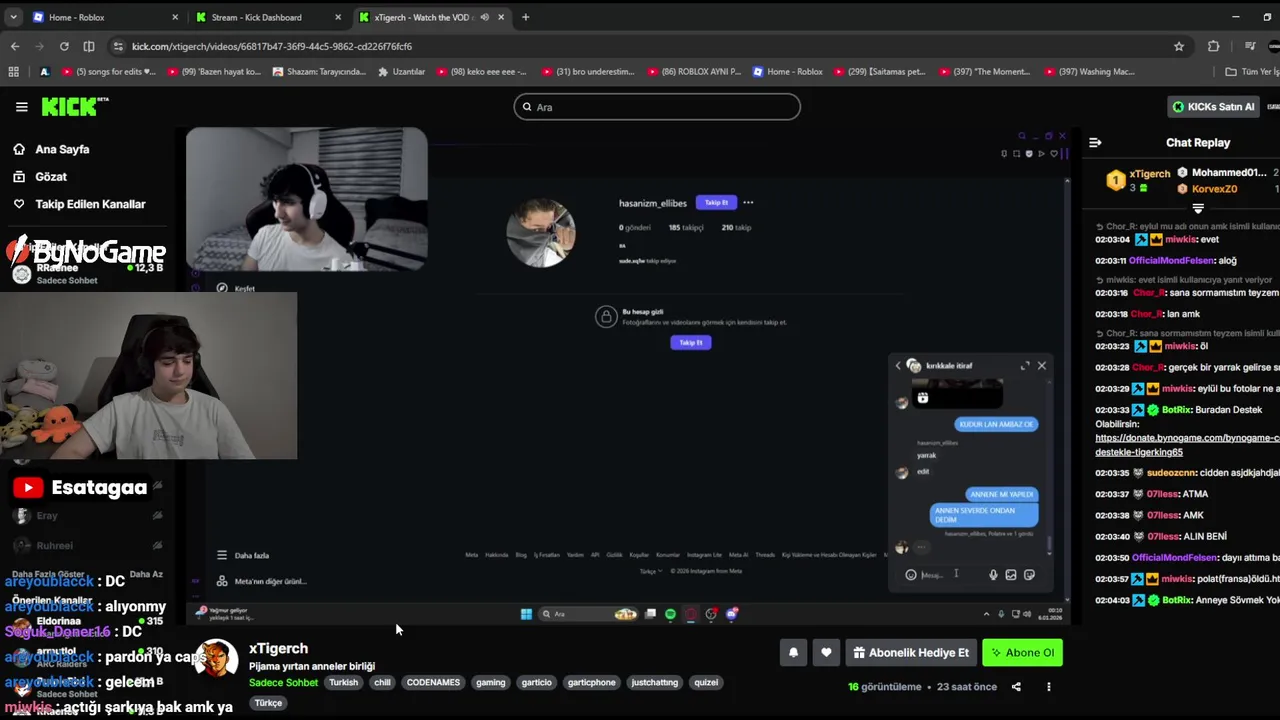Open the tab search dropdown arrow

[x=13, y=17]
